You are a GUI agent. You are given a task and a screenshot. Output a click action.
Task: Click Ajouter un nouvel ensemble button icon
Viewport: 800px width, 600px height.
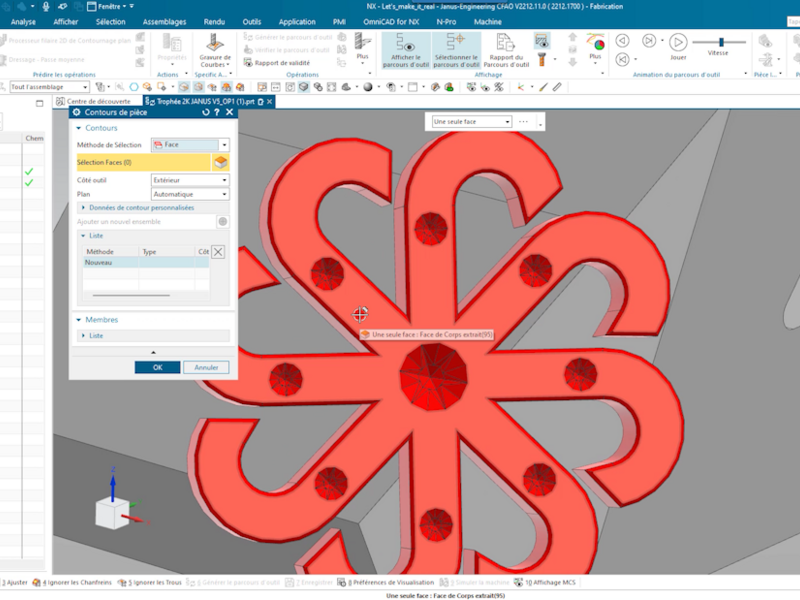(x=223, y=221)
